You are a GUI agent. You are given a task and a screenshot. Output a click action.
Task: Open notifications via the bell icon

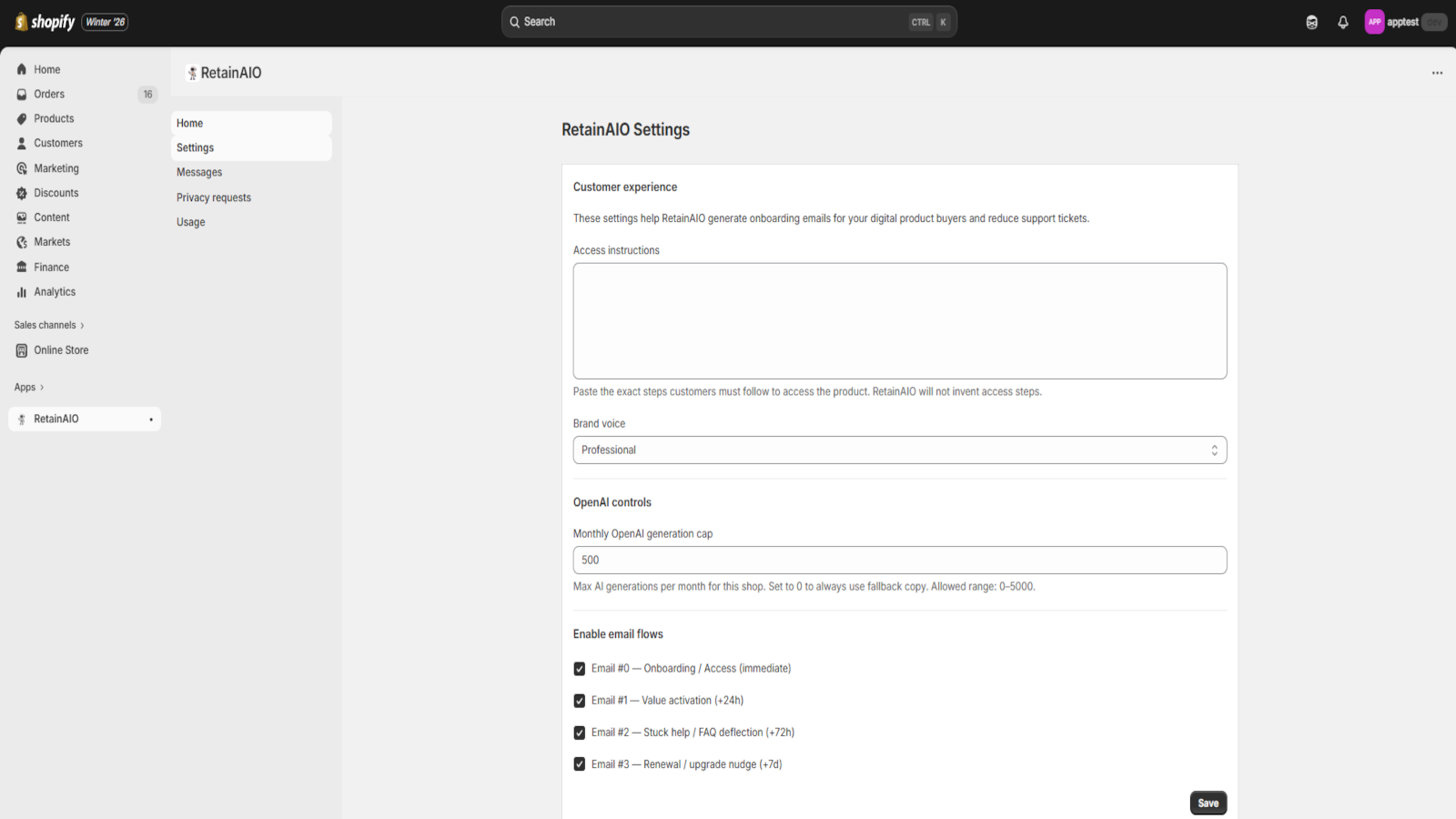coord(1343,21)
